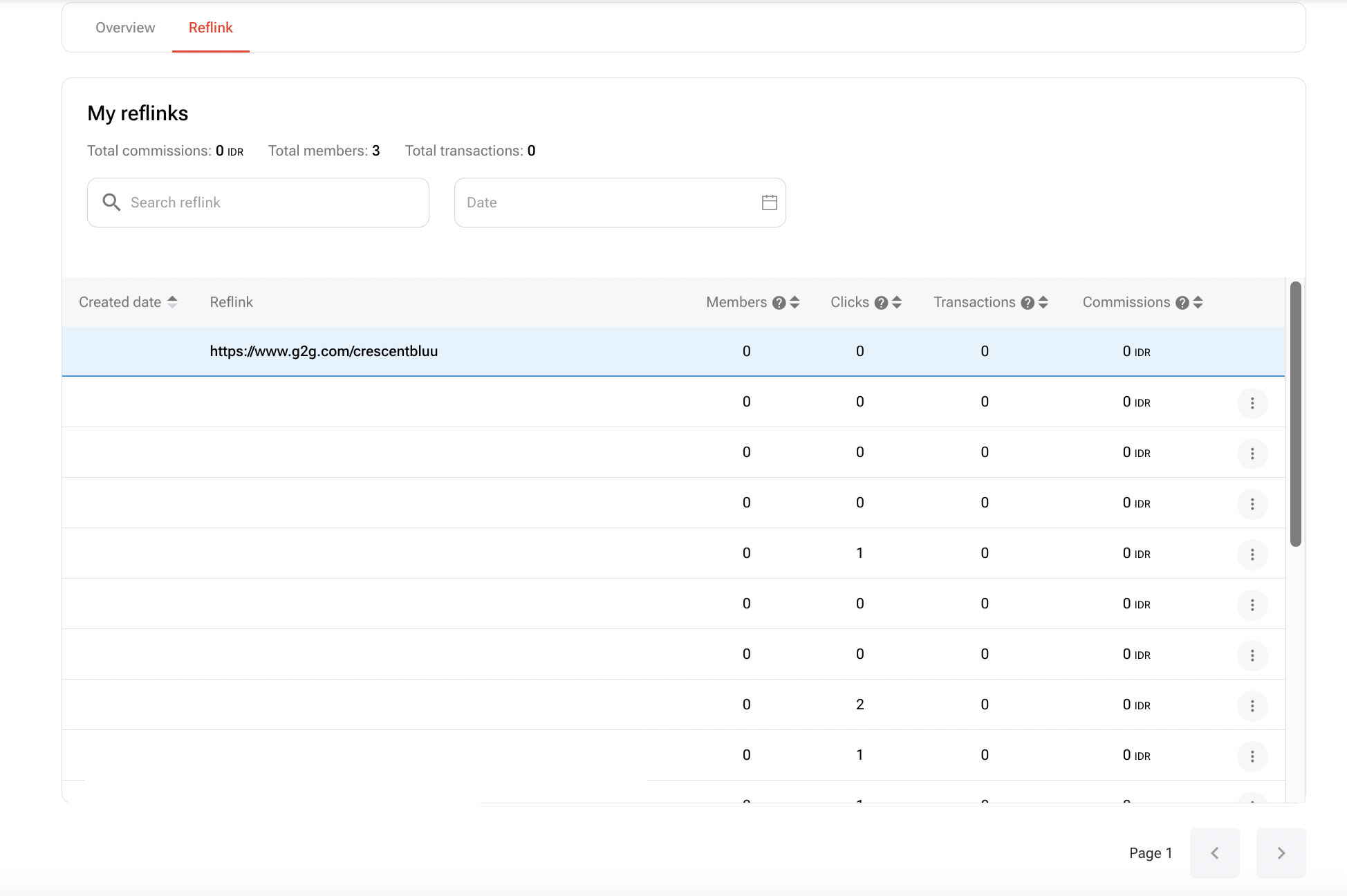Open the g2g.com/crescentbluu reflink
Viewport: 1347px width, 896px height.
pos(324,351)
